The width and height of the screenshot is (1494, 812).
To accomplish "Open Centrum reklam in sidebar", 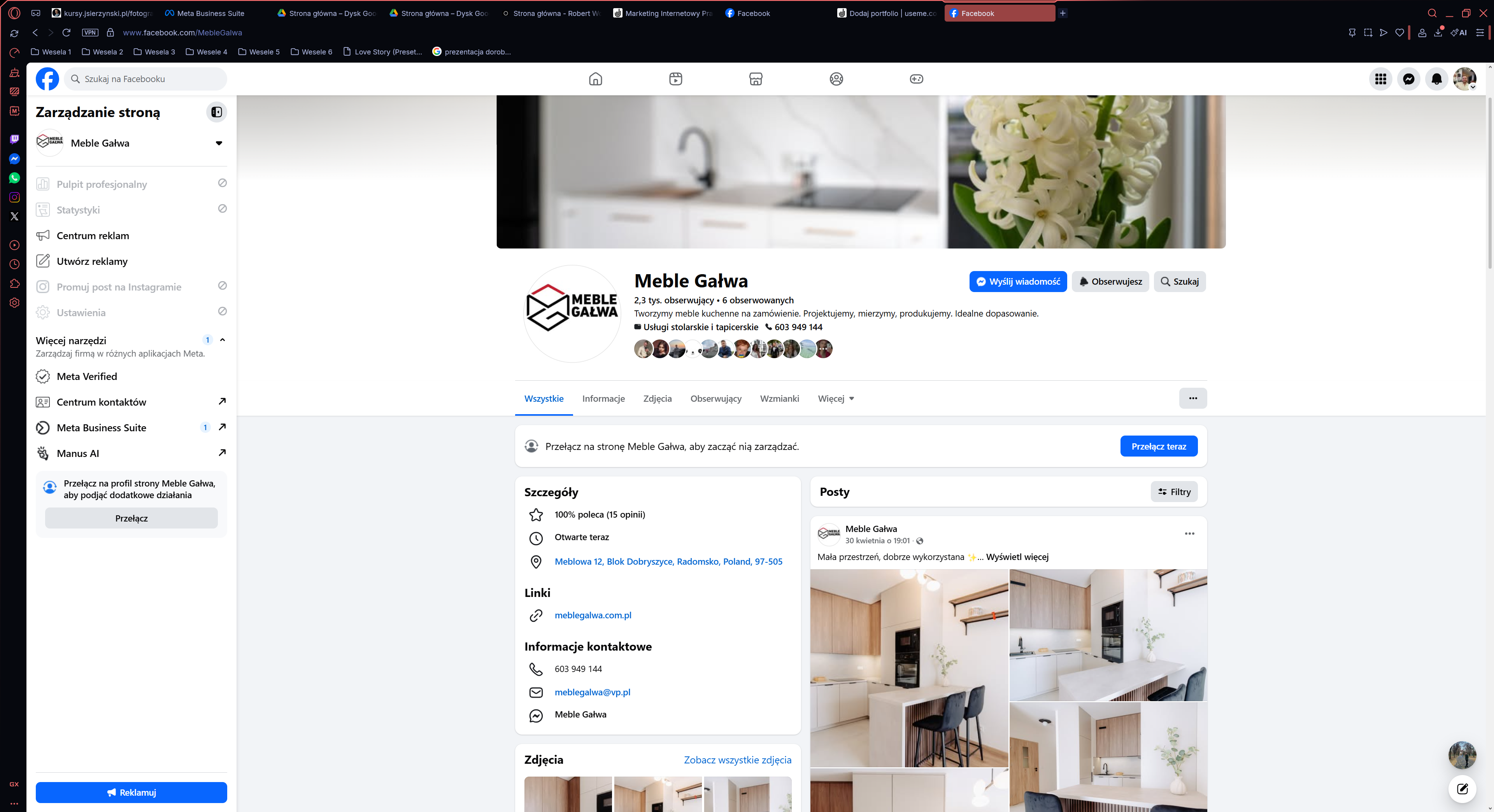I will (132, 236).
